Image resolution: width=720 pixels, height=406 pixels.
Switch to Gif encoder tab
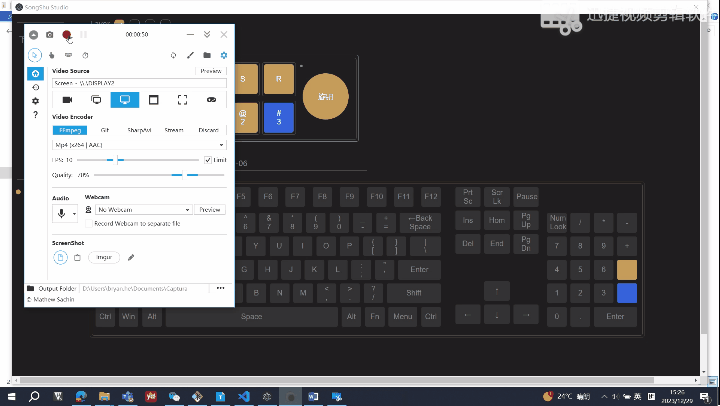tap(105, 130)
